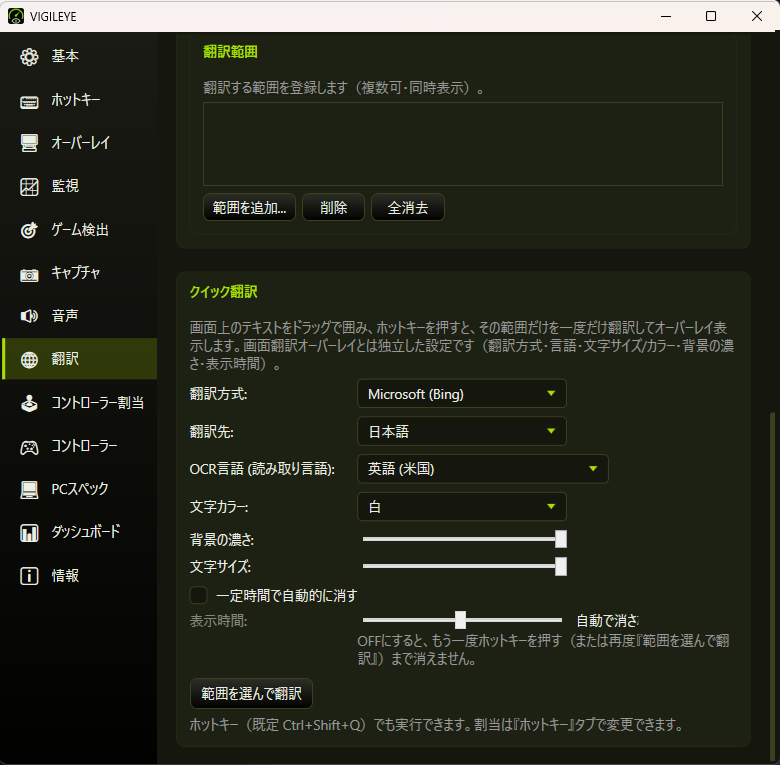780x765 pixels.
Task: Open the キャプチャ tab
Action: click(x=80, y=273)
